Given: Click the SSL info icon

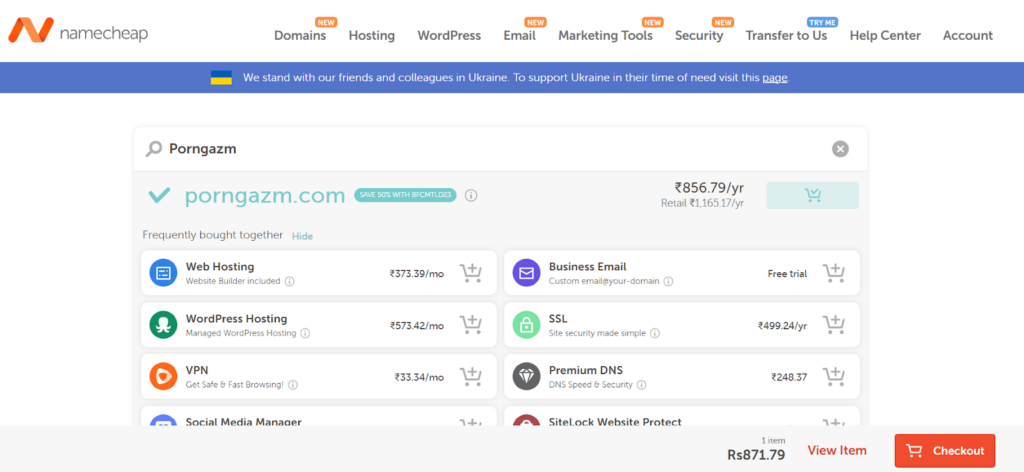Looking at the screenshot, I should [x=655, y=333].
